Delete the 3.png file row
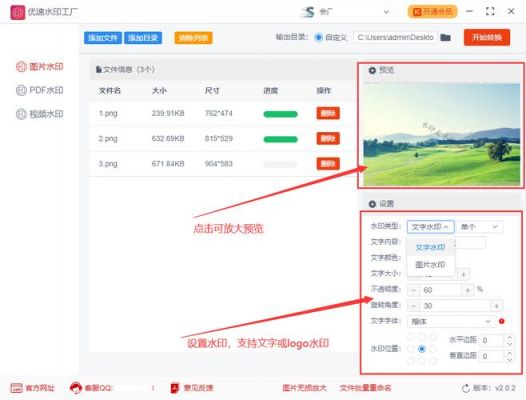The width and height of the screenshot is (526, 400). [x=328, y=164]
